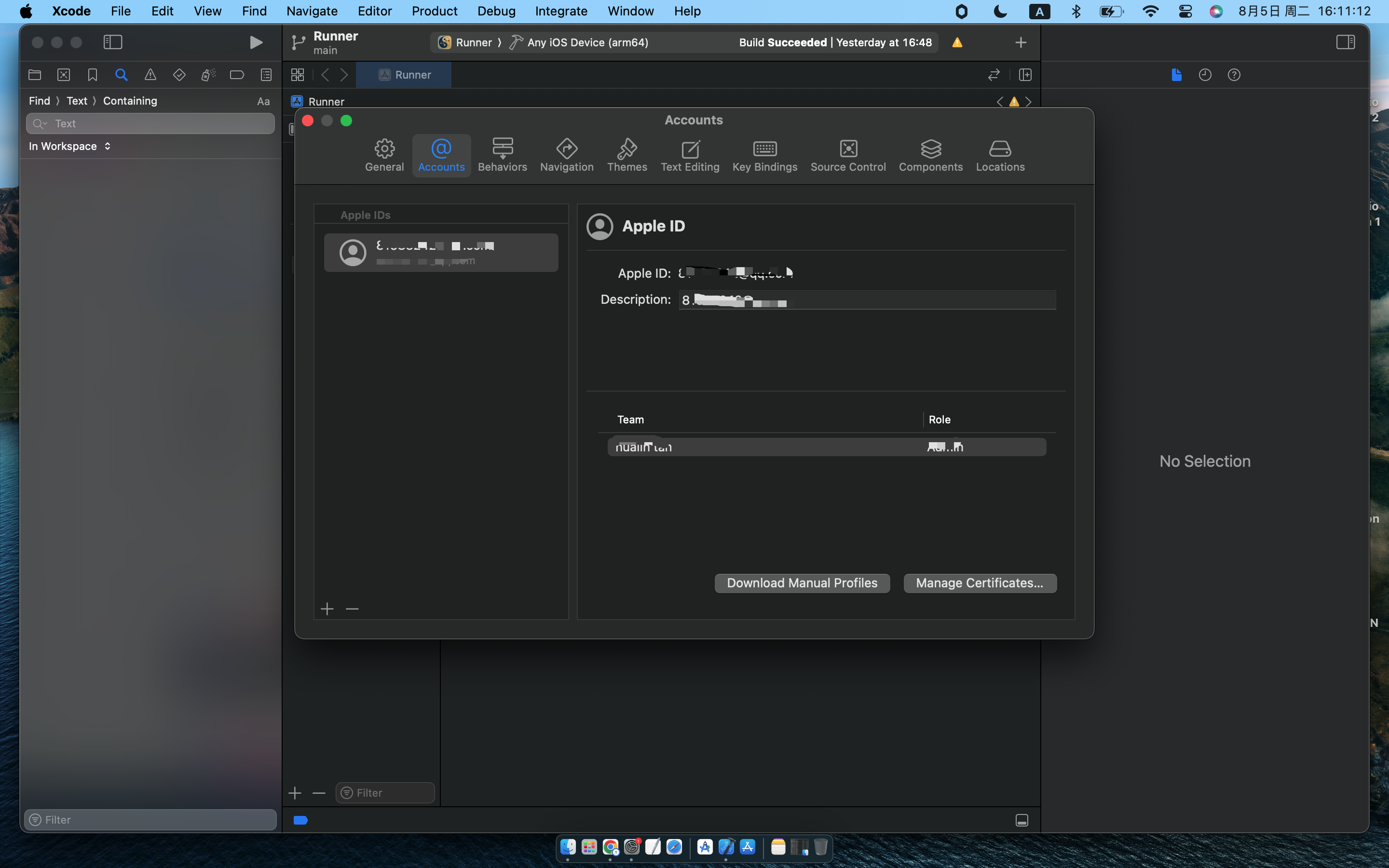This screenshot has height=868, width=1389.
Task: Open the Key Bindings settings pane
Action: 764,154
